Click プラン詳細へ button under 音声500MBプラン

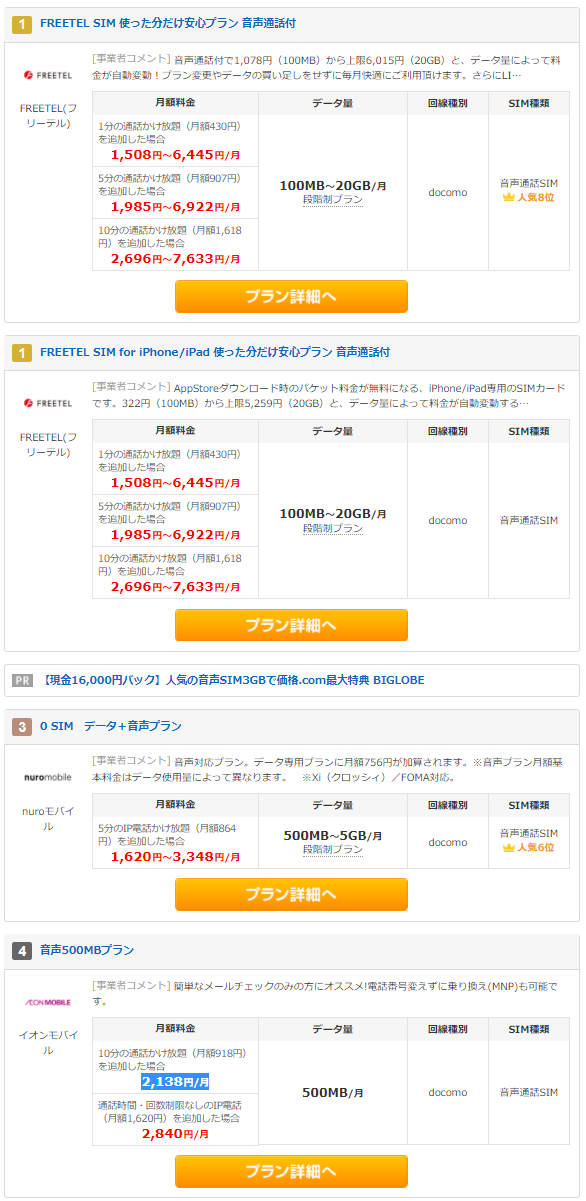point(291,1171)
